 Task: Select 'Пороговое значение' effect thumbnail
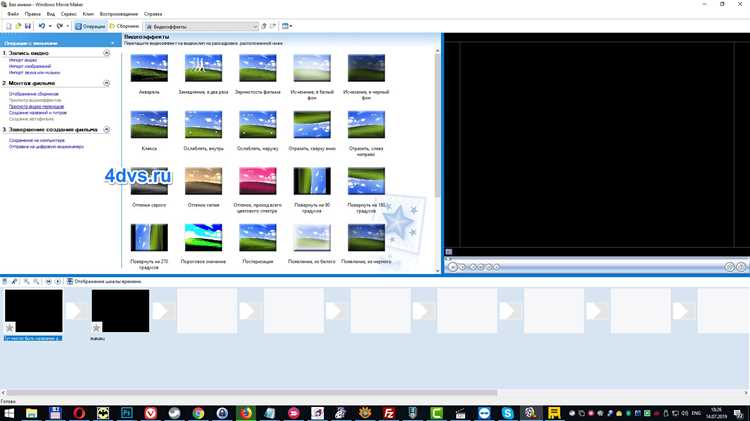tap(203, 237)
